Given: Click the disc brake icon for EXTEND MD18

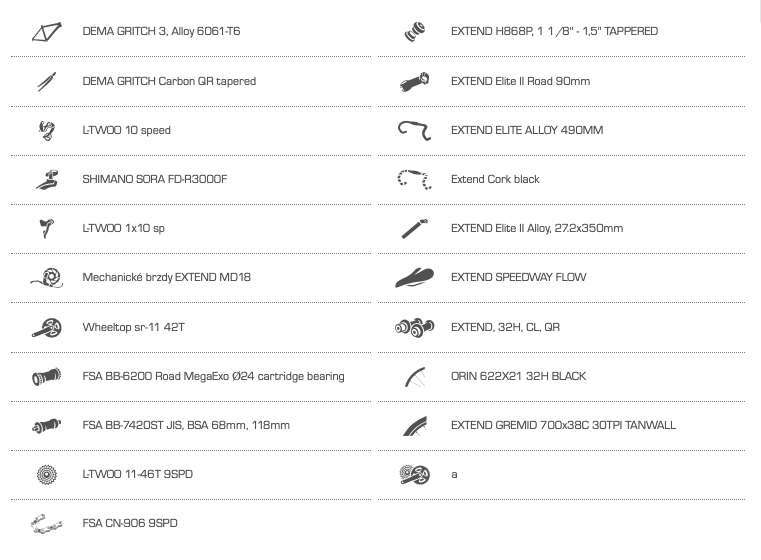Looking at the screenshot, I should (x=47, y=278).
